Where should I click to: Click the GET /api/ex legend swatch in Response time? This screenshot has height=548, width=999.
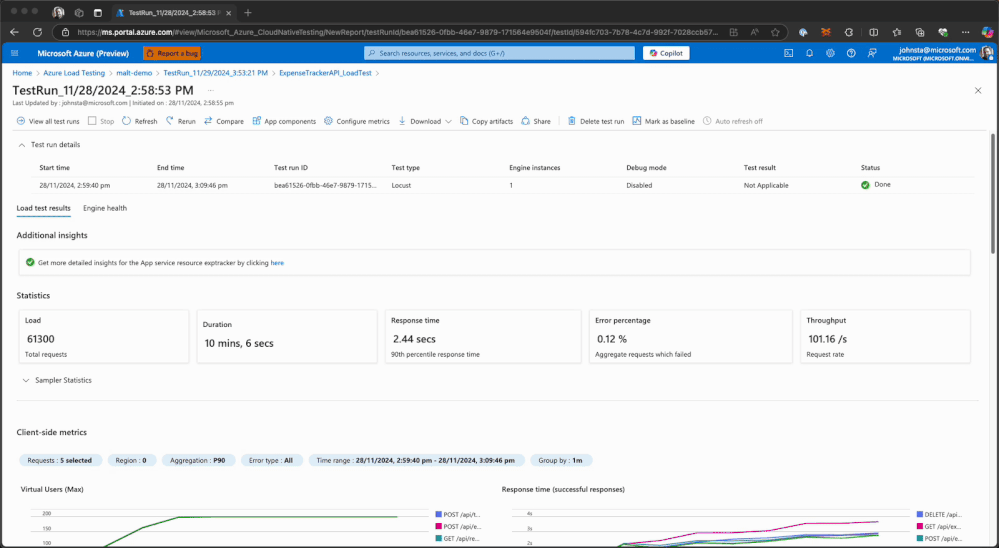coord(920,526)
